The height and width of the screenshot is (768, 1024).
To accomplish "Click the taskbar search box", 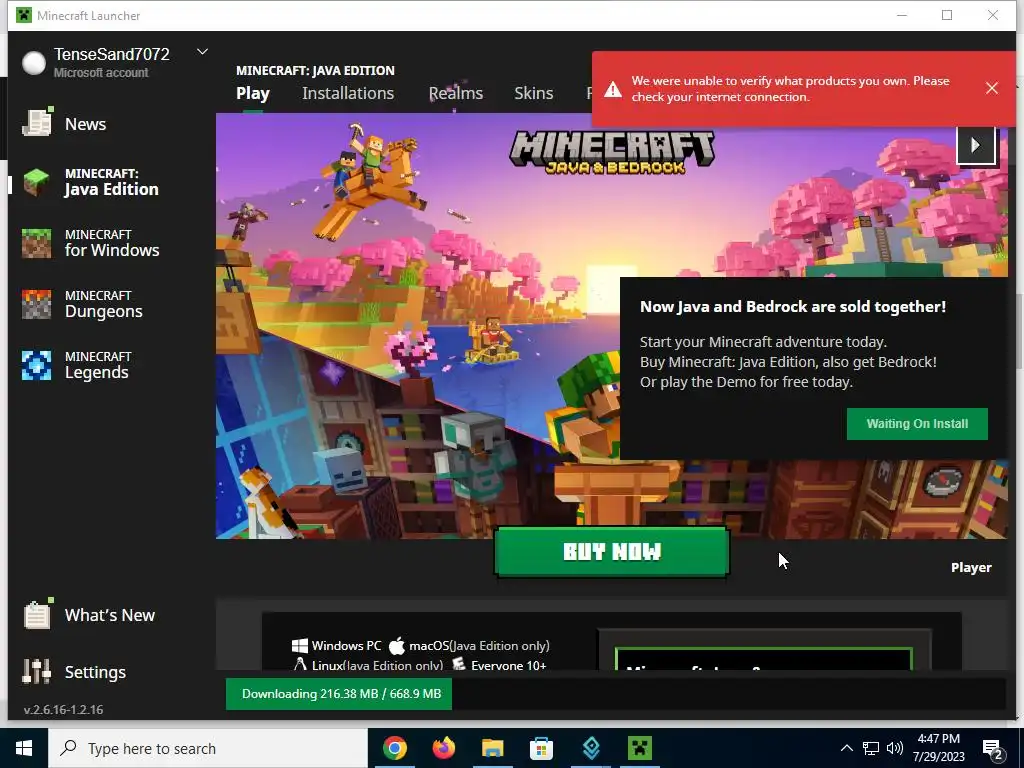I will pos(208,748).
